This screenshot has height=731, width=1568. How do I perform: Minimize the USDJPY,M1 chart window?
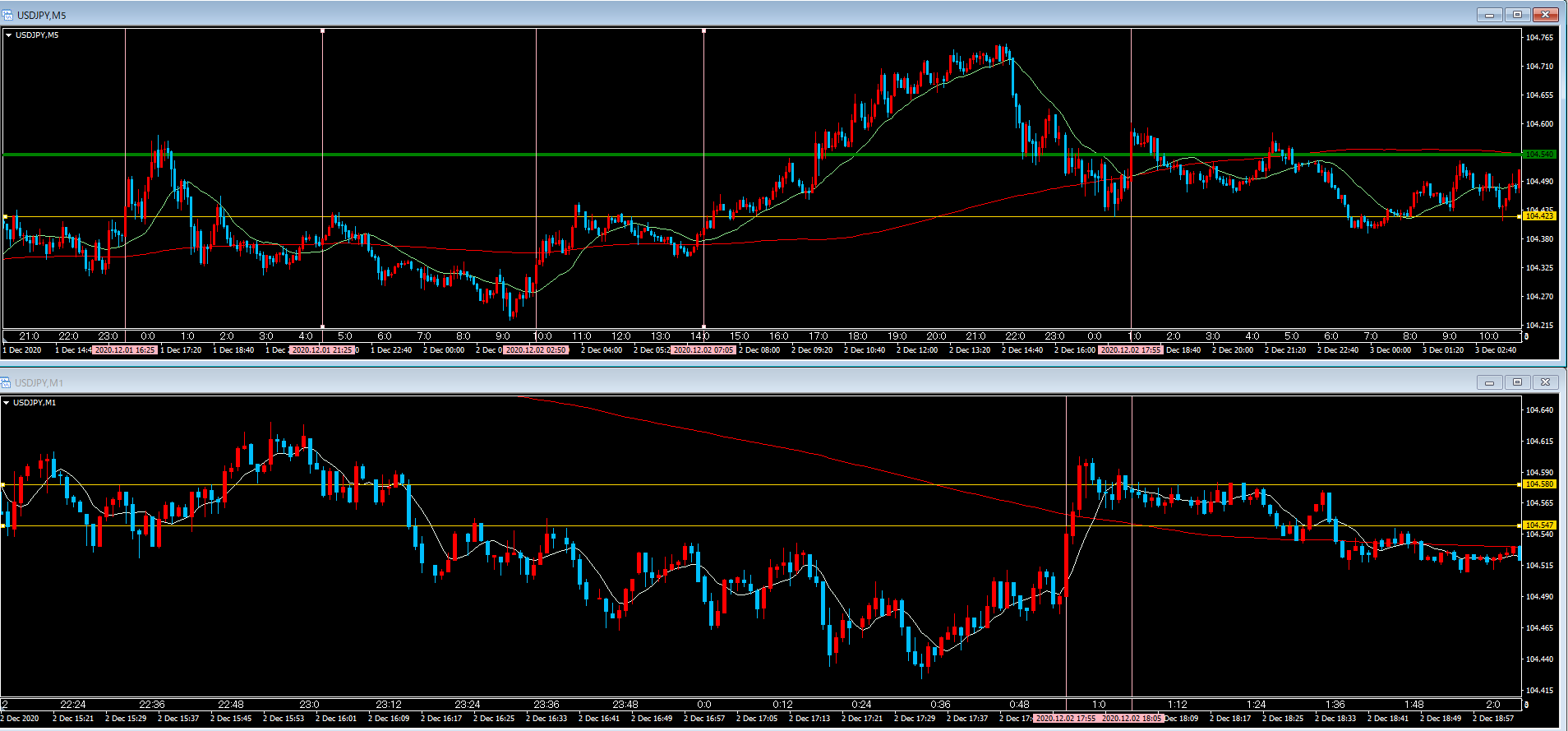pos(1489,382)
